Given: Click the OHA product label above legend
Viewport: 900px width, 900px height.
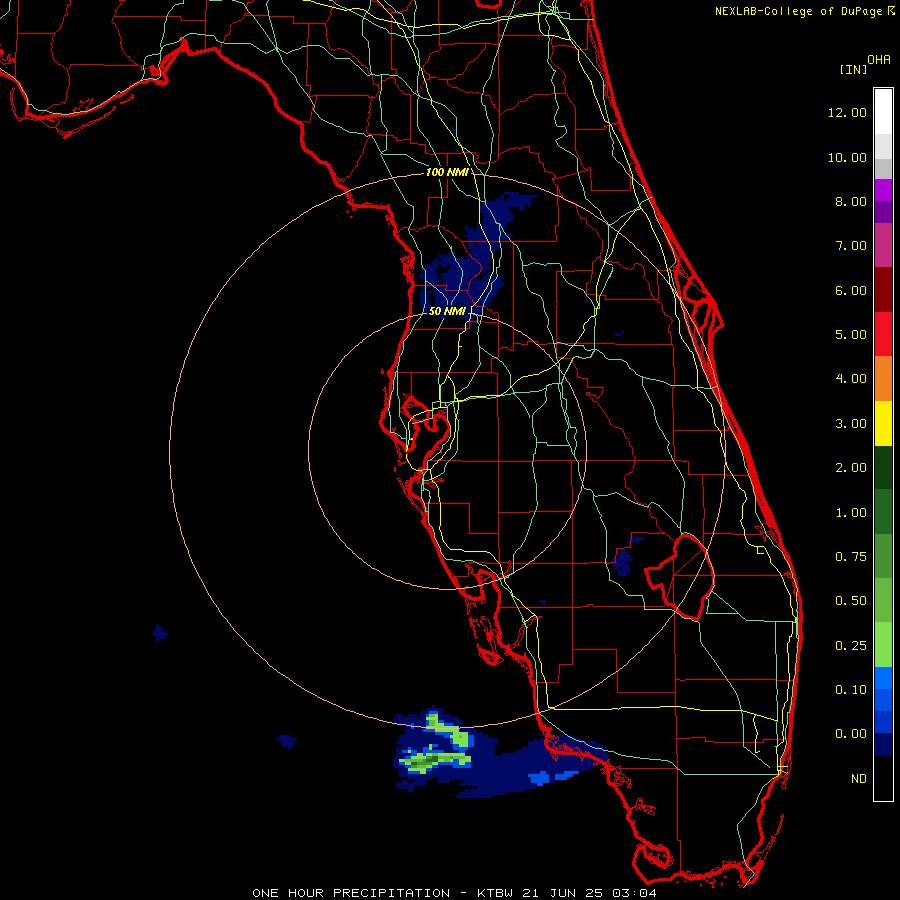Looking at the screenshot, I should (879, 59).
